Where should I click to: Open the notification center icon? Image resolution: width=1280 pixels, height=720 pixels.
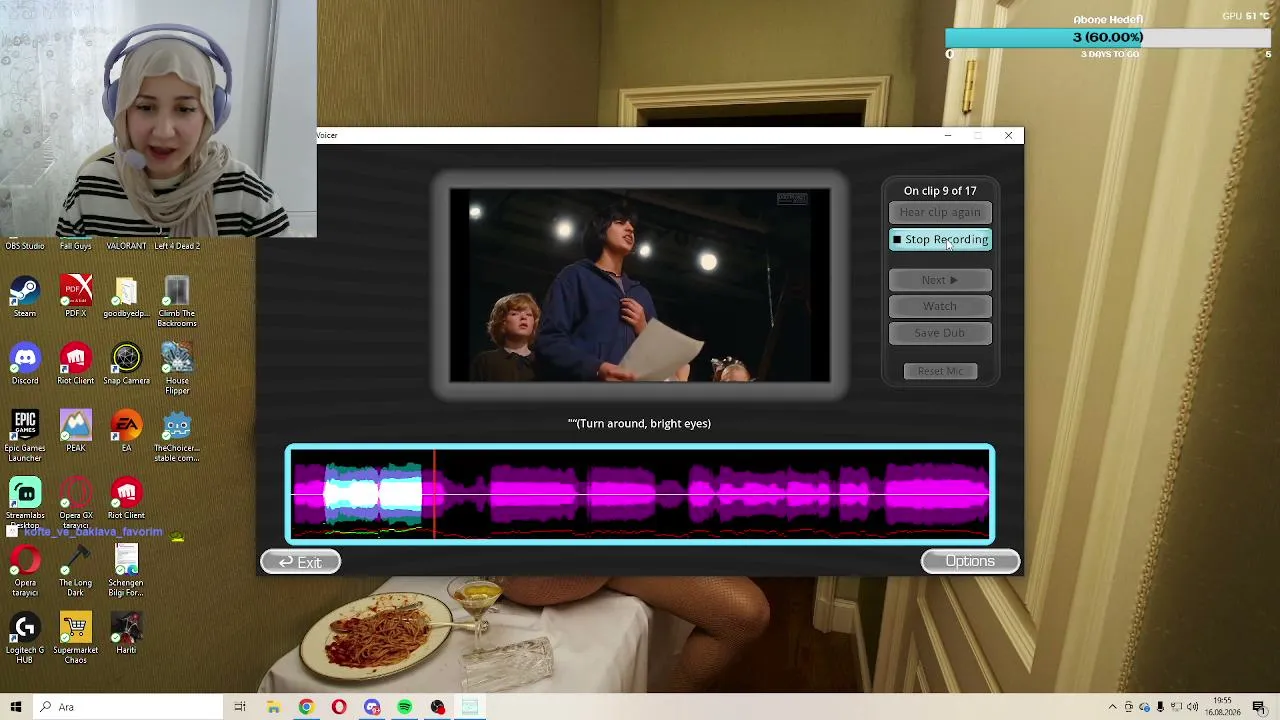pyautogui.click(x=1259, y=707)
